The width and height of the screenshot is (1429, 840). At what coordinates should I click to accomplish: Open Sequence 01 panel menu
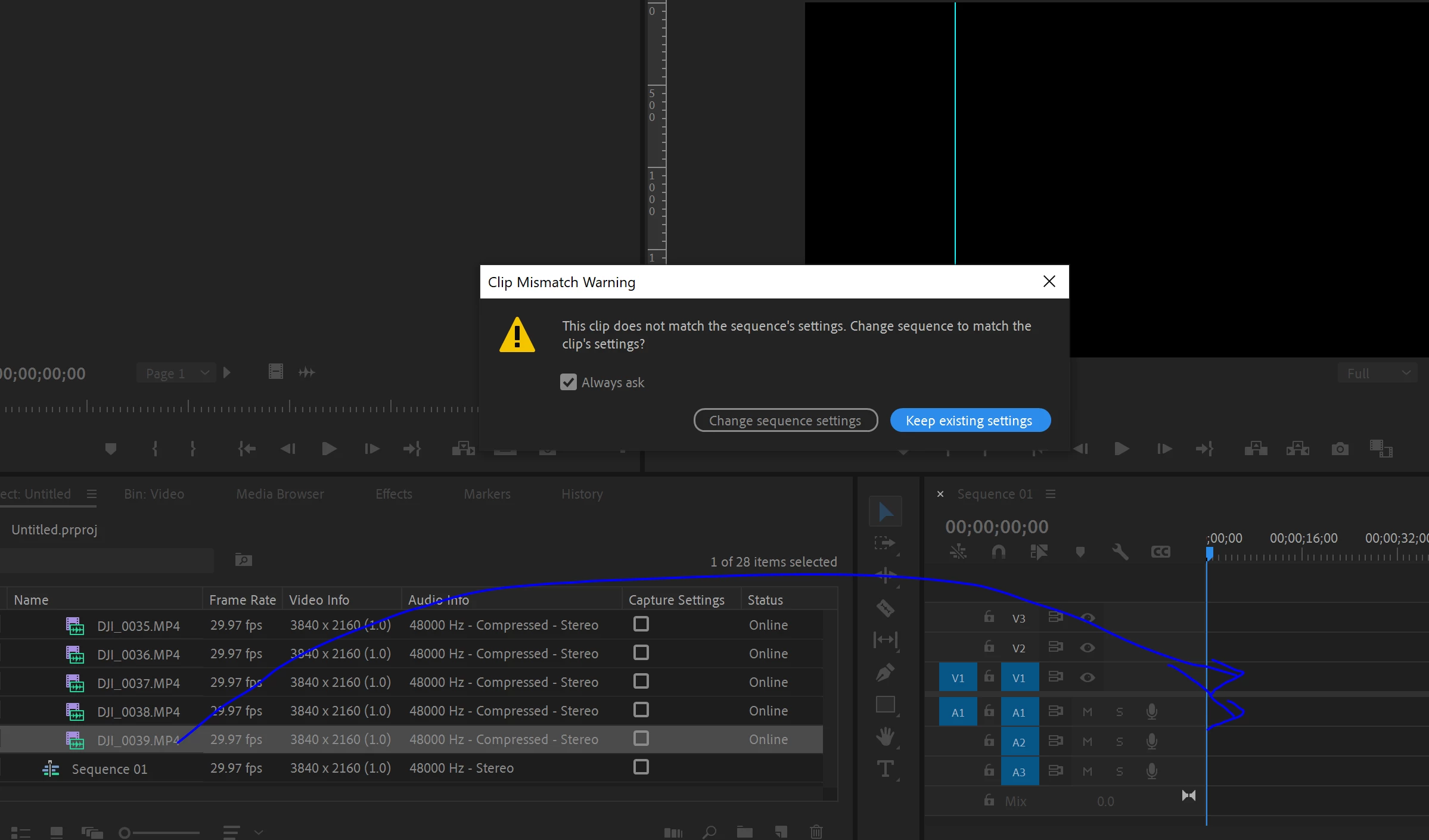tap(1051, 494)
